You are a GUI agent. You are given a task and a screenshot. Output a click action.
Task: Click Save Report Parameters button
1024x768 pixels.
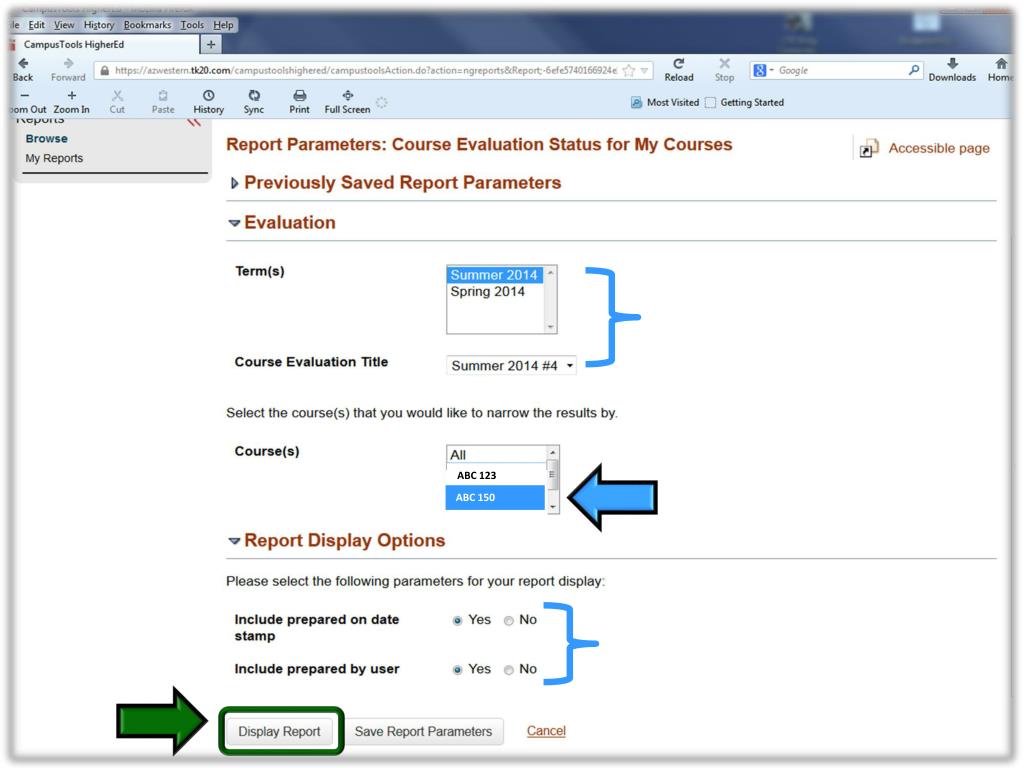[x=423, y=732]
